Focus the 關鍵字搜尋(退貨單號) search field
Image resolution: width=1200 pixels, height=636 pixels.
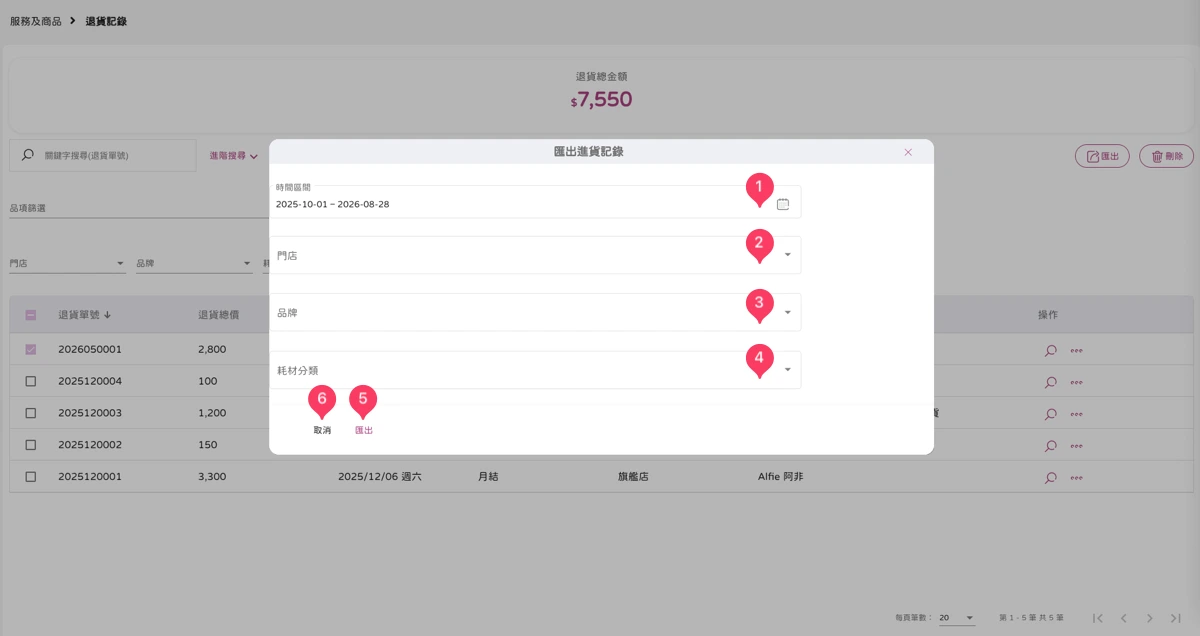click(102, 155)
